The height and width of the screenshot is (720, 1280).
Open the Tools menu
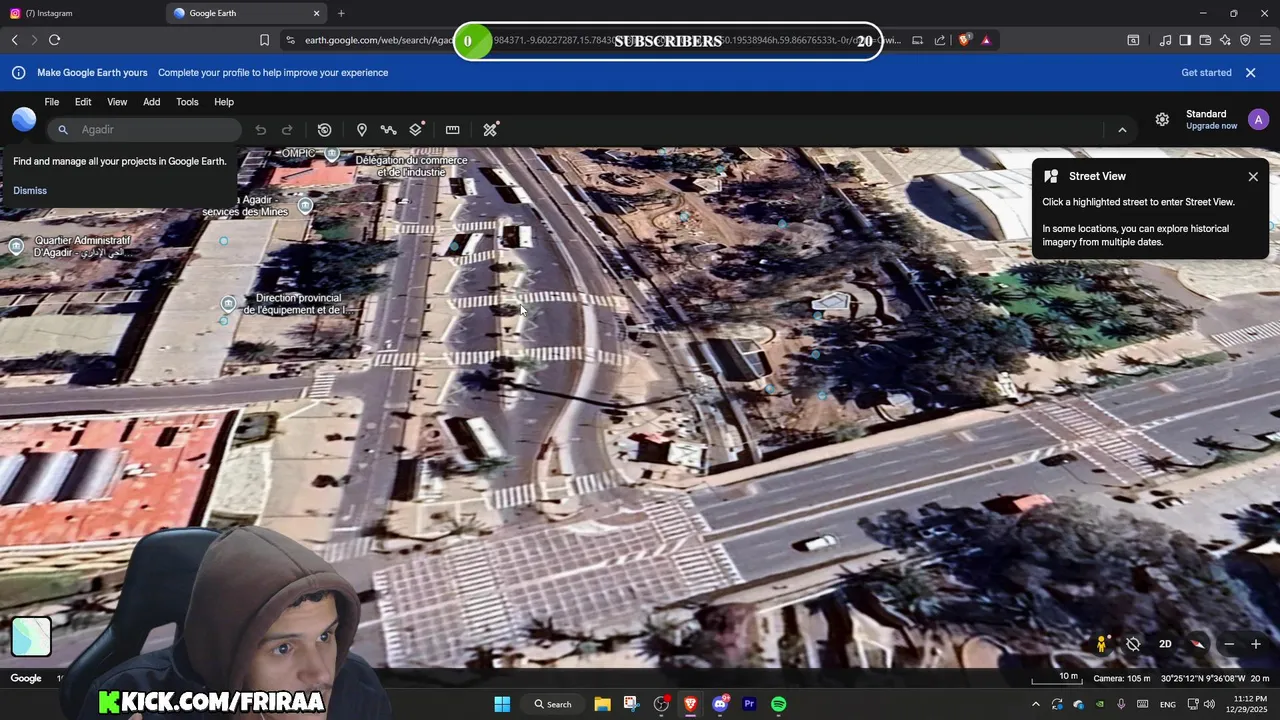(187, 102)
